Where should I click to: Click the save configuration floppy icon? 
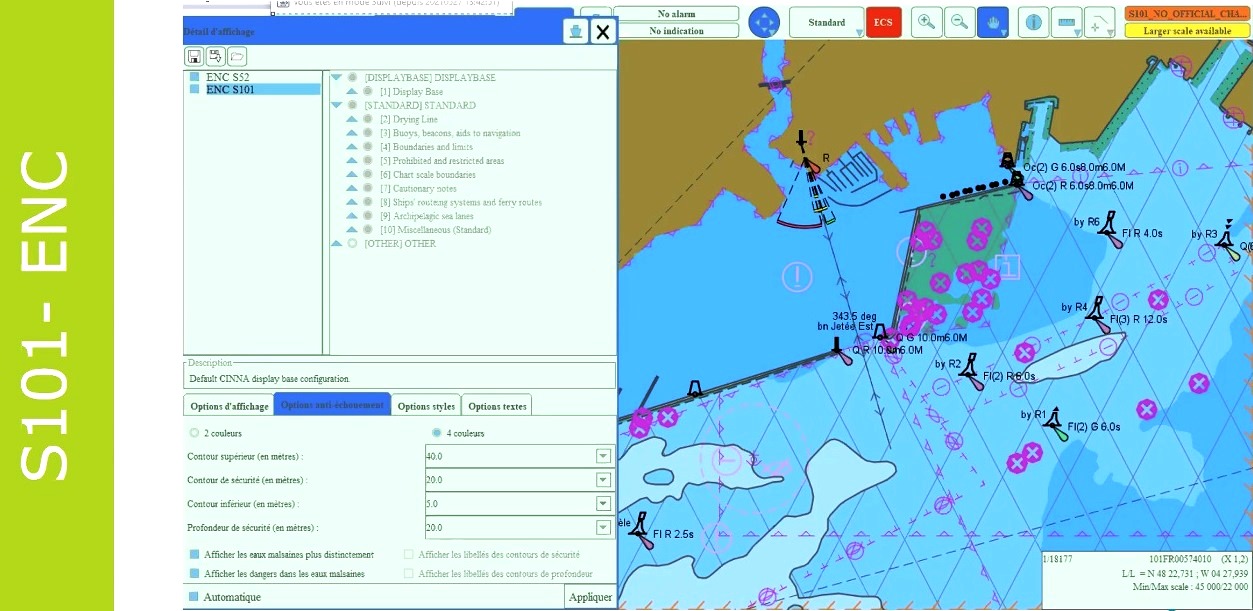[x=194, y=56]
